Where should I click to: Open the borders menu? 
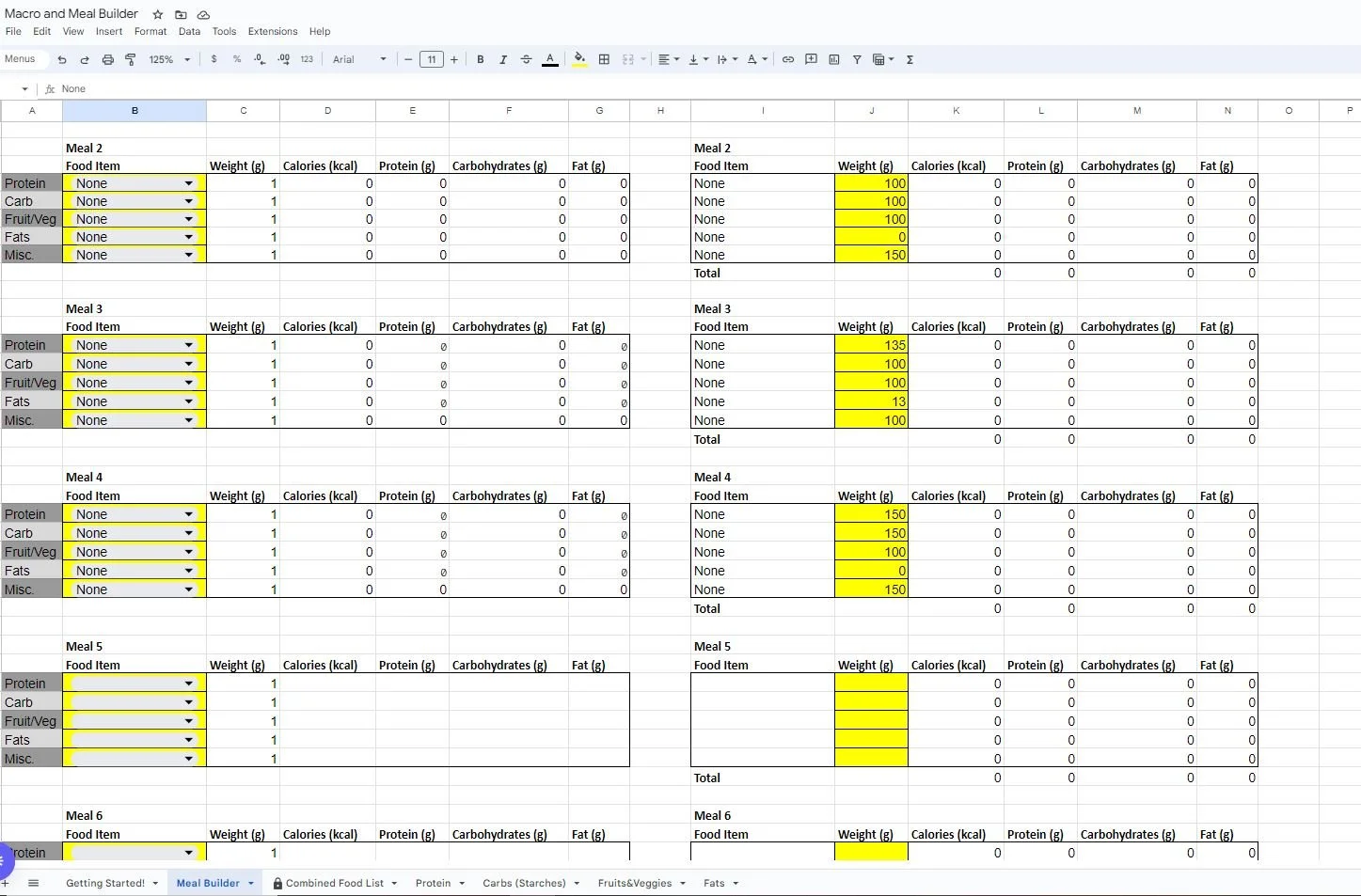pos(604,59)
